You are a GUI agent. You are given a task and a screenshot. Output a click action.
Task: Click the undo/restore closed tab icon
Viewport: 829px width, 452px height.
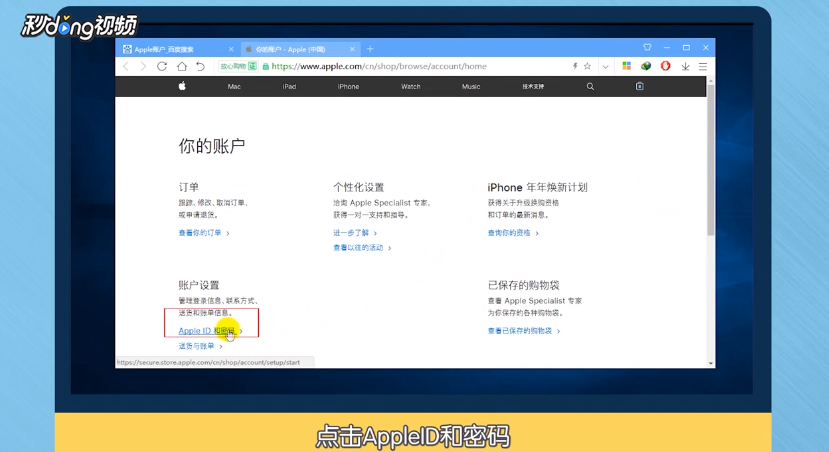200,66
